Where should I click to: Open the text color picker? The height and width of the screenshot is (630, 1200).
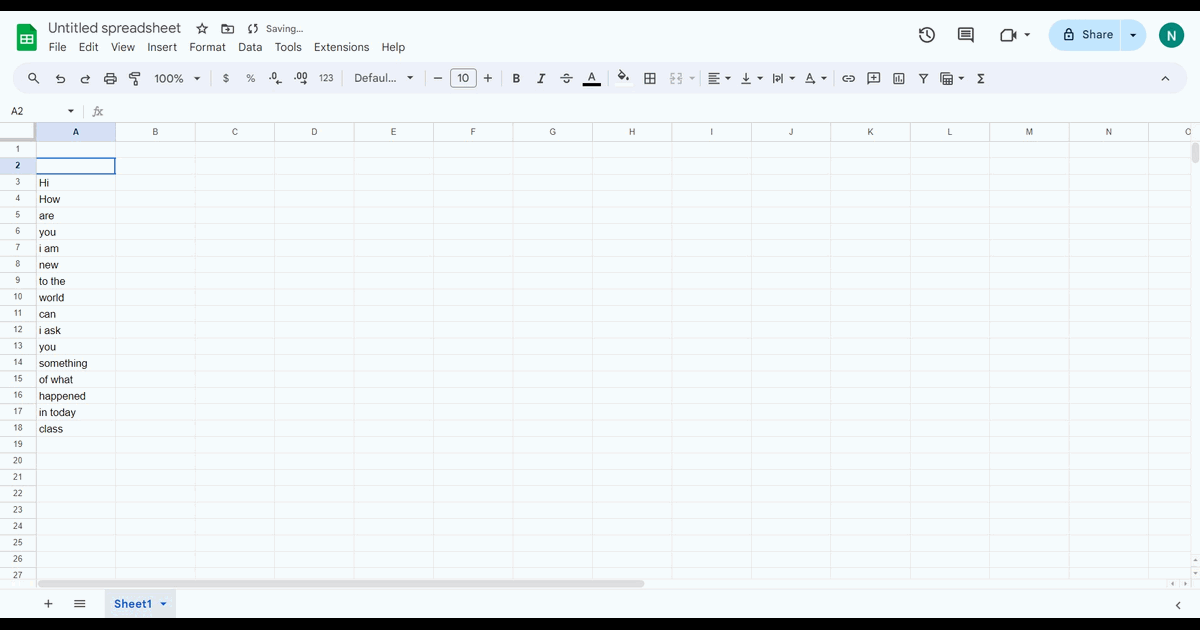tap(592, 78)
